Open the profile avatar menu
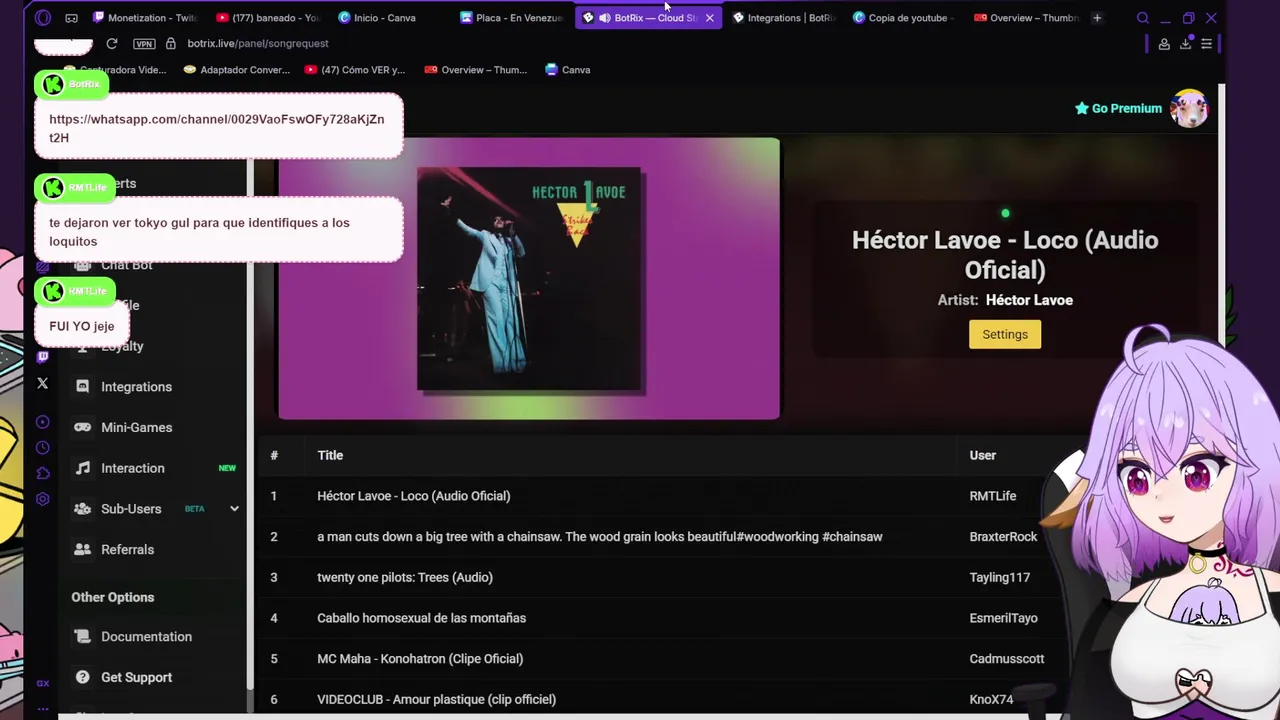Screen dimensions: 1280x720 1189,108
